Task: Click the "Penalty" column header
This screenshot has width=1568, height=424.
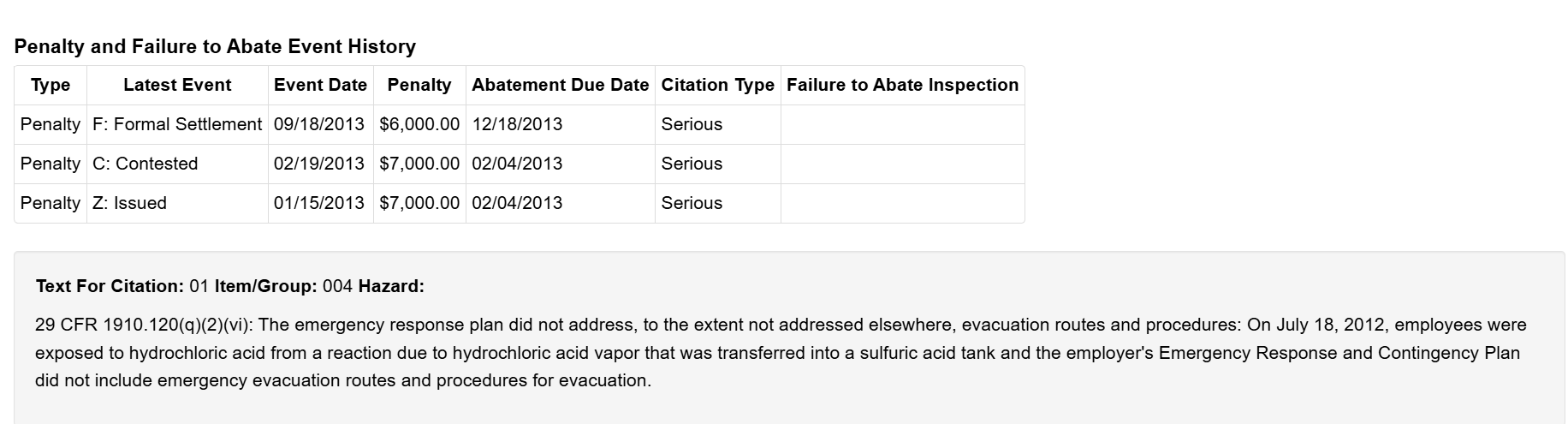Action: pos(419,85)
